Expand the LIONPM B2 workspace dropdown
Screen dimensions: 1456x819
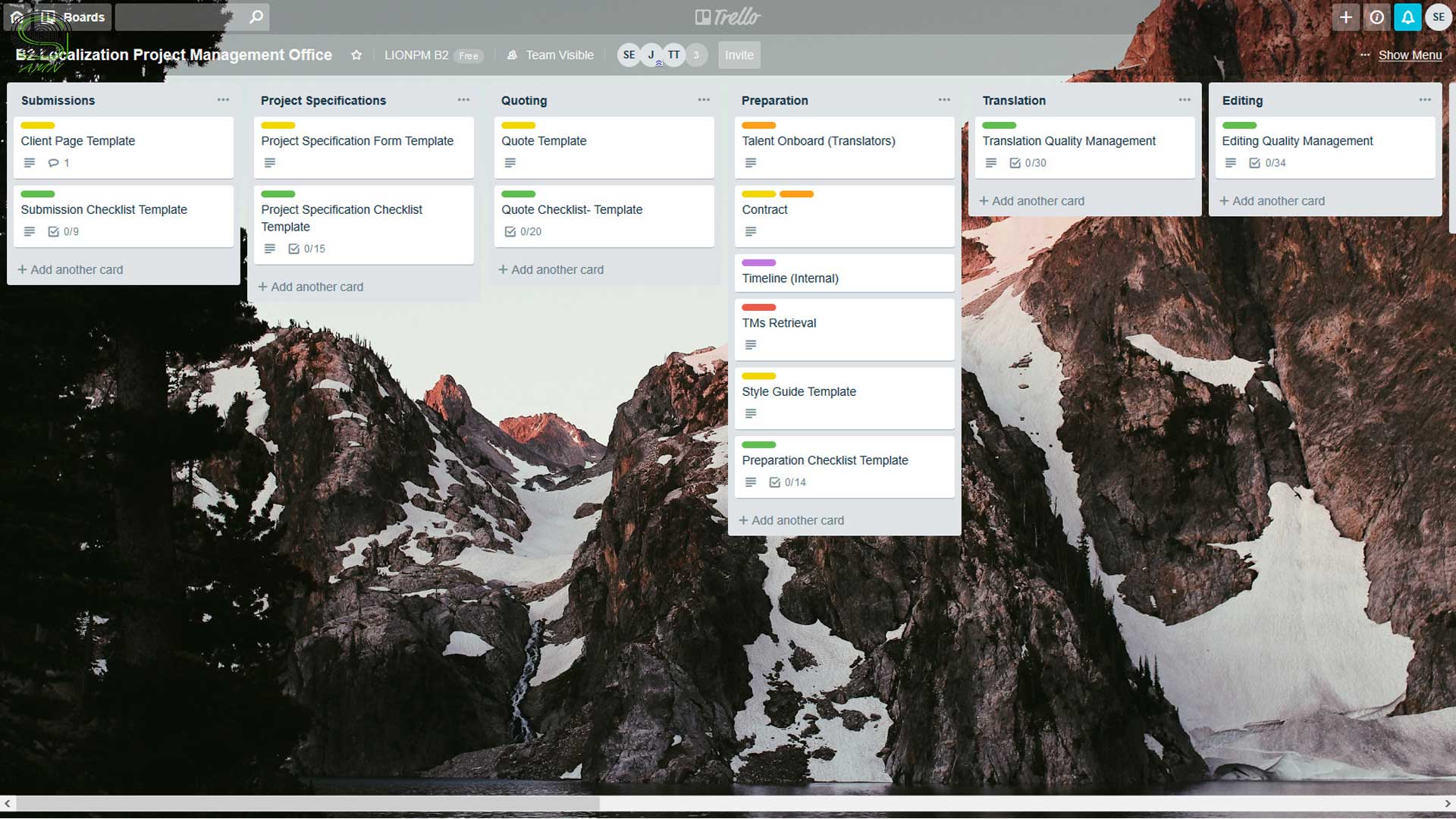coord(417,54)
